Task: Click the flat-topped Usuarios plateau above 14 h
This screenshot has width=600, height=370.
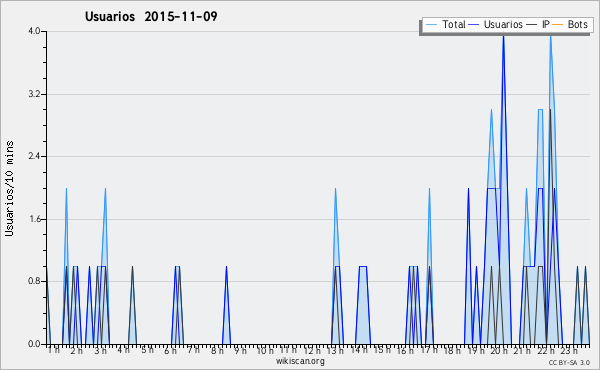Action: tap(363, 267)
